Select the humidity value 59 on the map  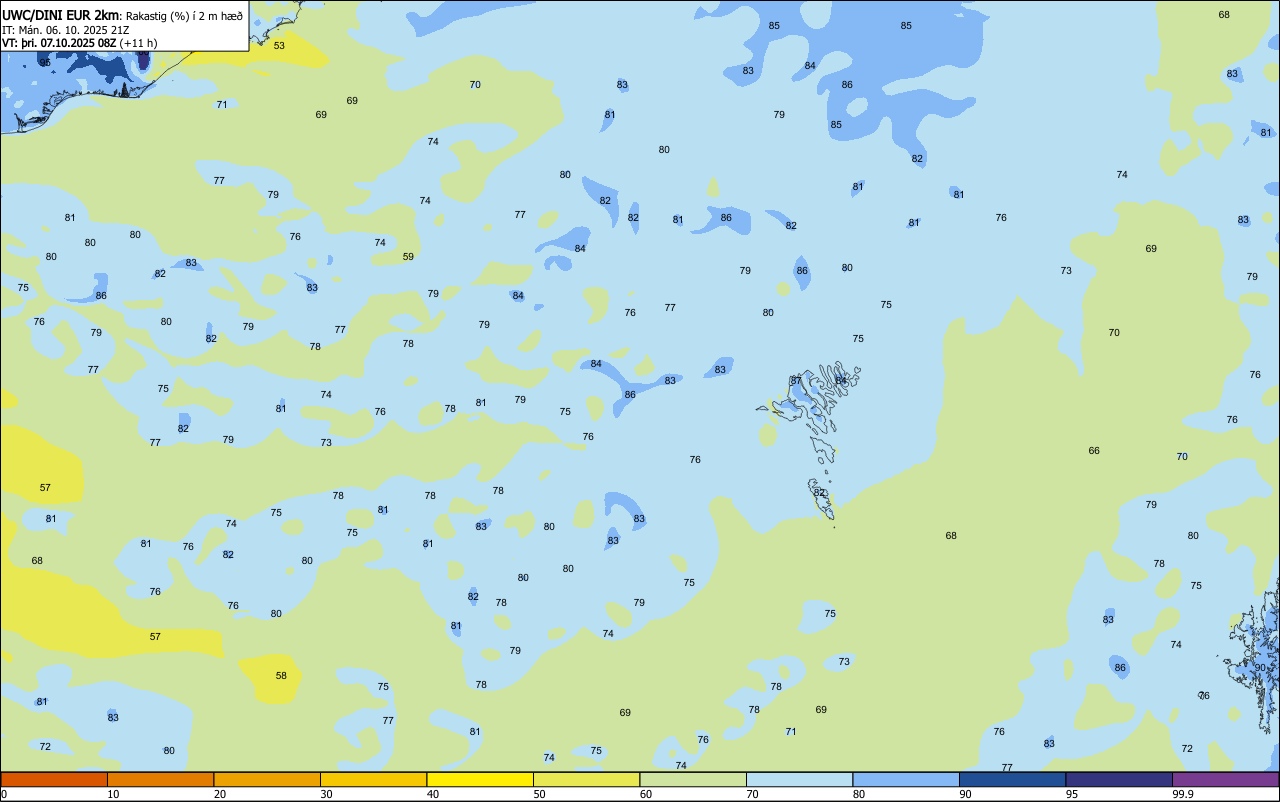tap(408, 257)
